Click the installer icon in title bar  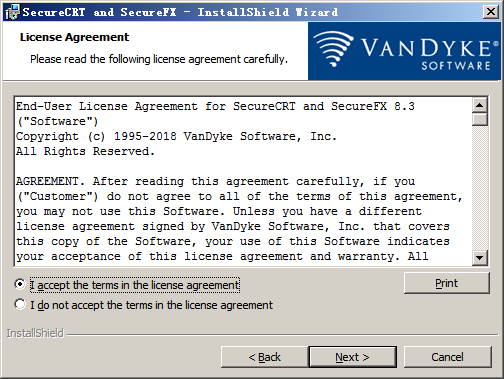[13, 12]
